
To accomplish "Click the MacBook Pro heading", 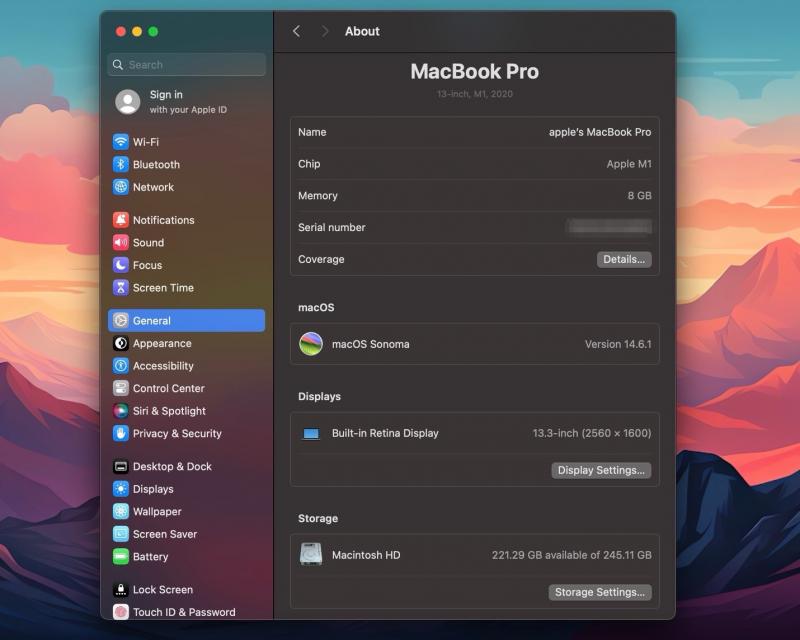I will click(x=474, y=71).
